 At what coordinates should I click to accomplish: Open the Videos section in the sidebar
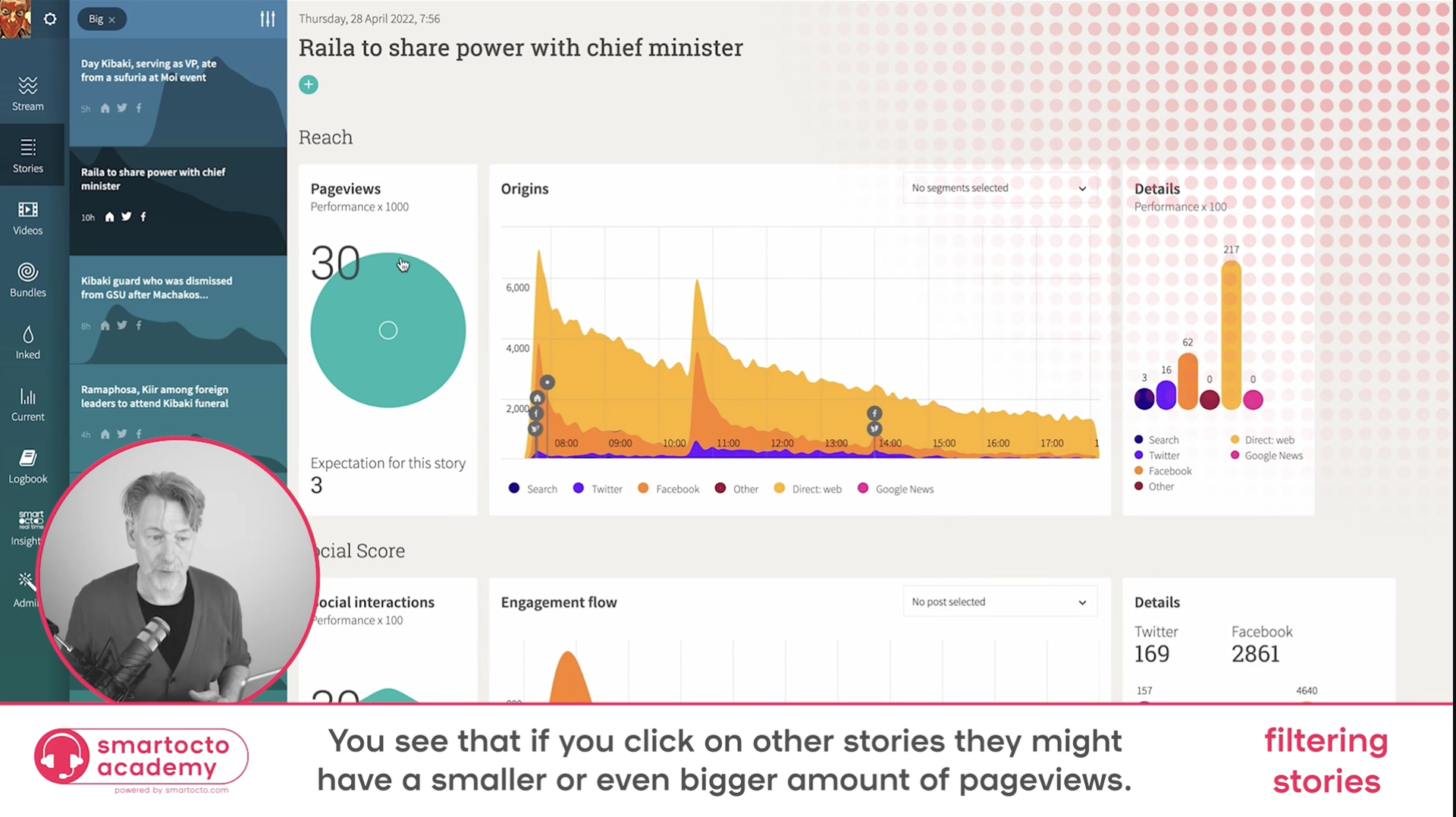28,218
